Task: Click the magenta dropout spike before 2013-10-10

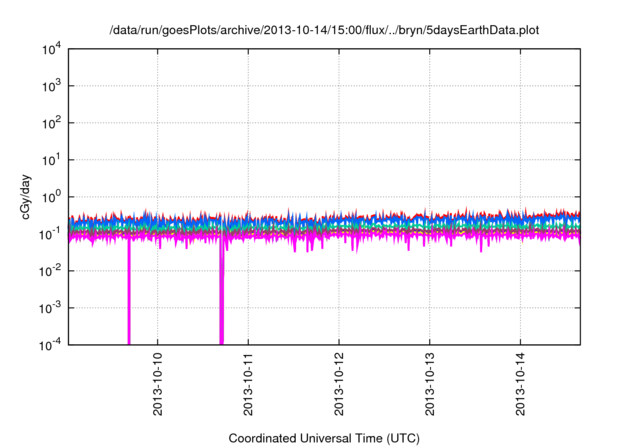Action: [129, 292]
